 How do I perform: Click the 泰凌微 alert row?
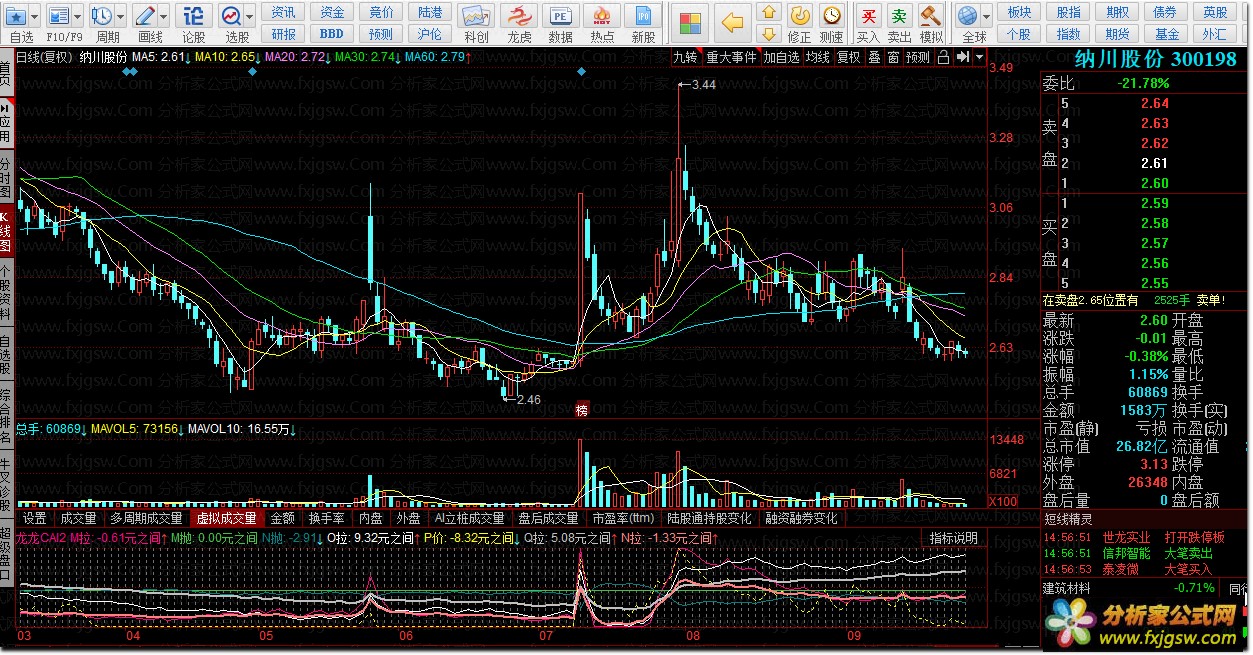coord(1145,568)
